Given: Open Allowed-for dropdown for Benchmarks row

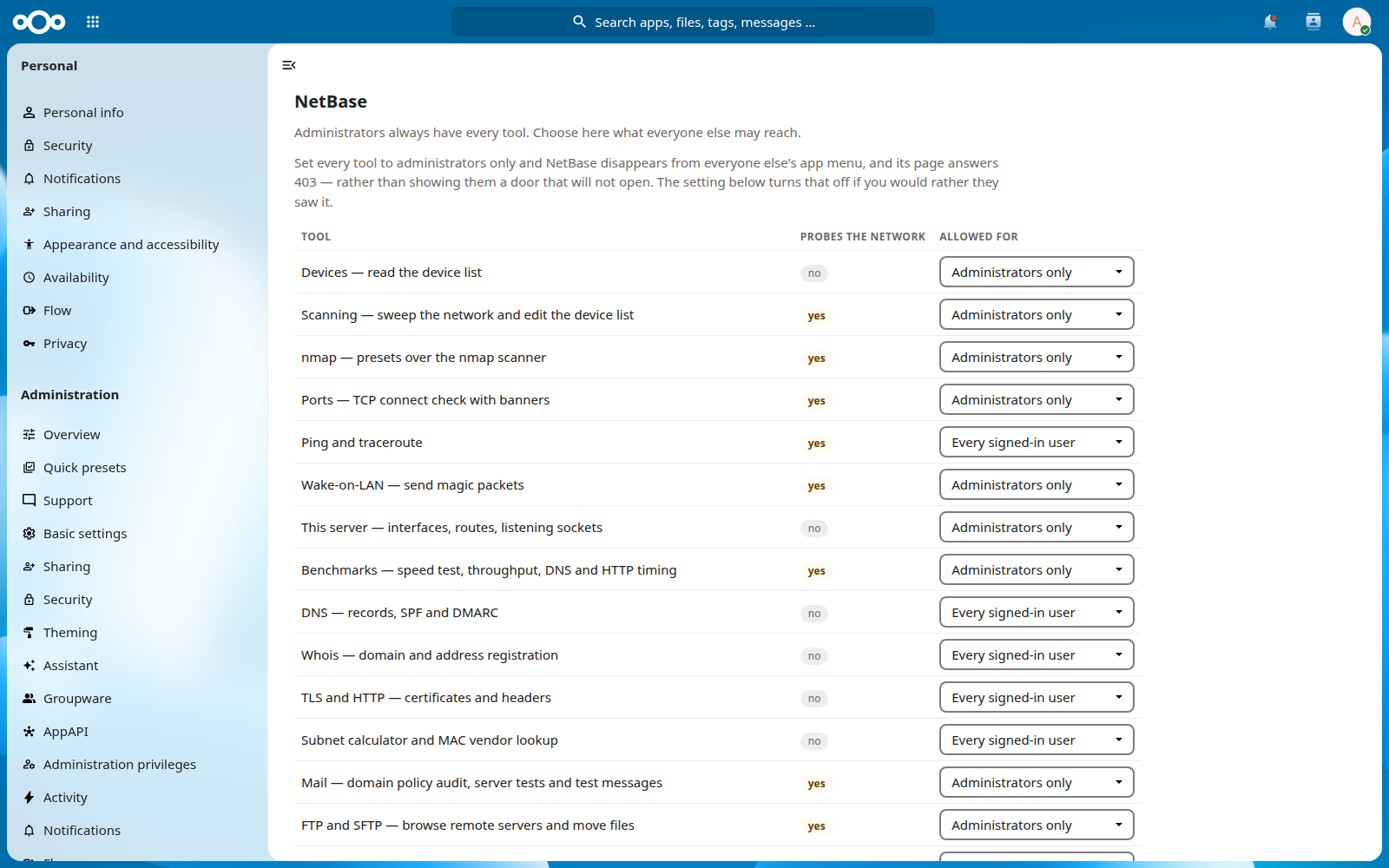Looking at the screenshot, I should click(1037, 570).
